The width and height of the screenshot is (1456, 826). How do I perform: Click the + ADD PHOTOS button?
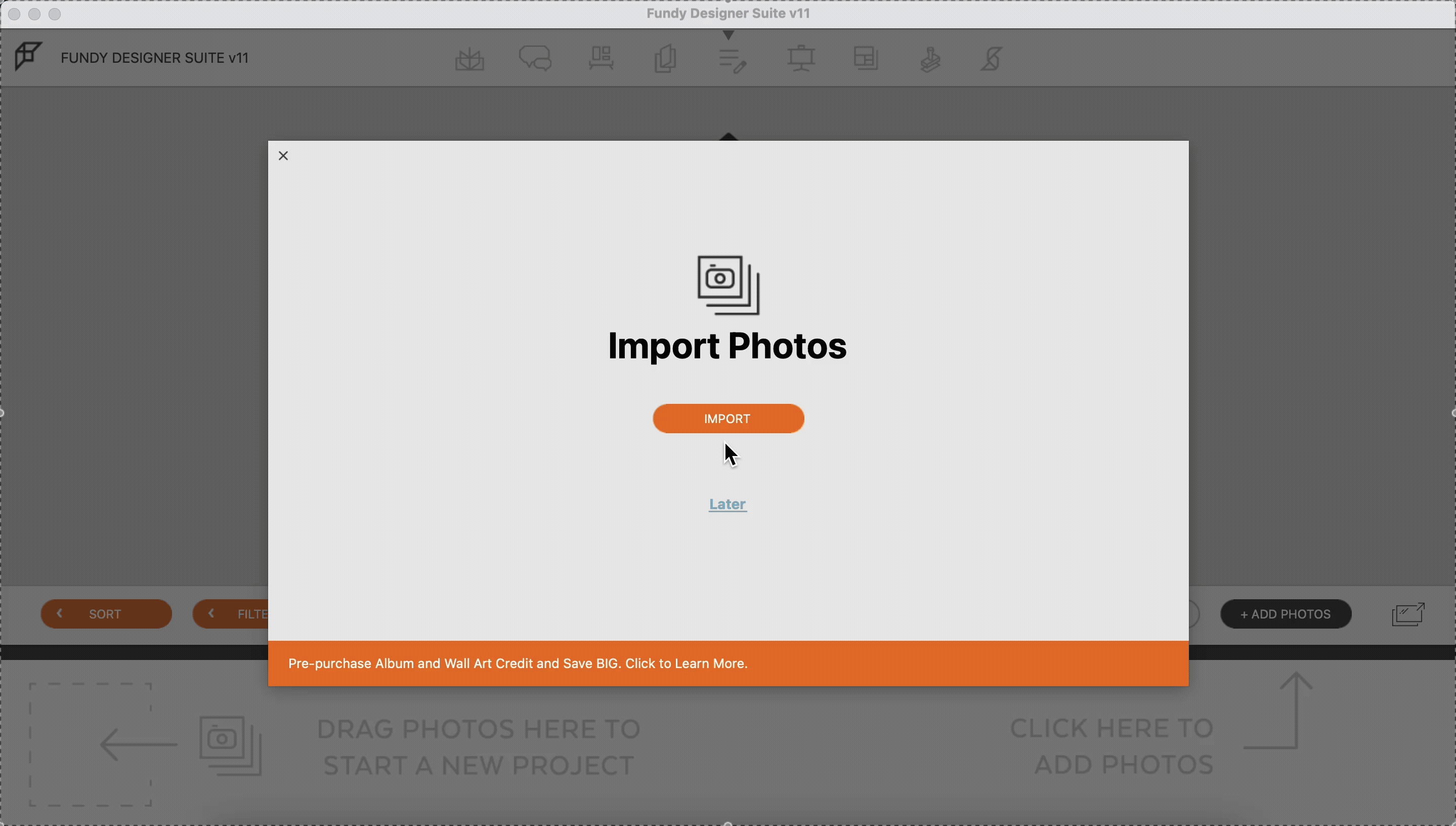coord(1286,614)
